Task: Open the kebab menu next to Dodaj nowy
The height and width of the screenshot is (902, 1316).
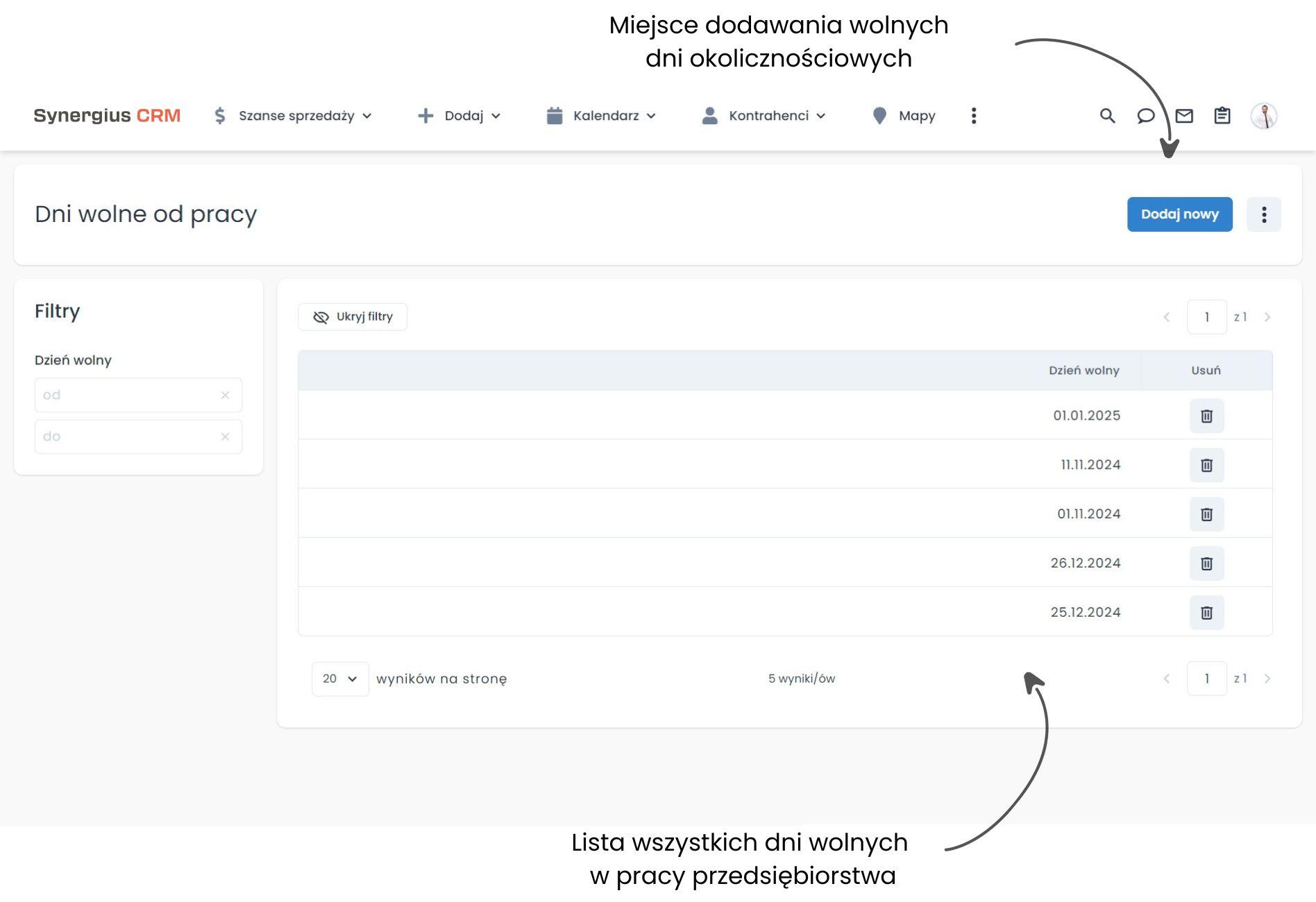Action: point(1264,214)
